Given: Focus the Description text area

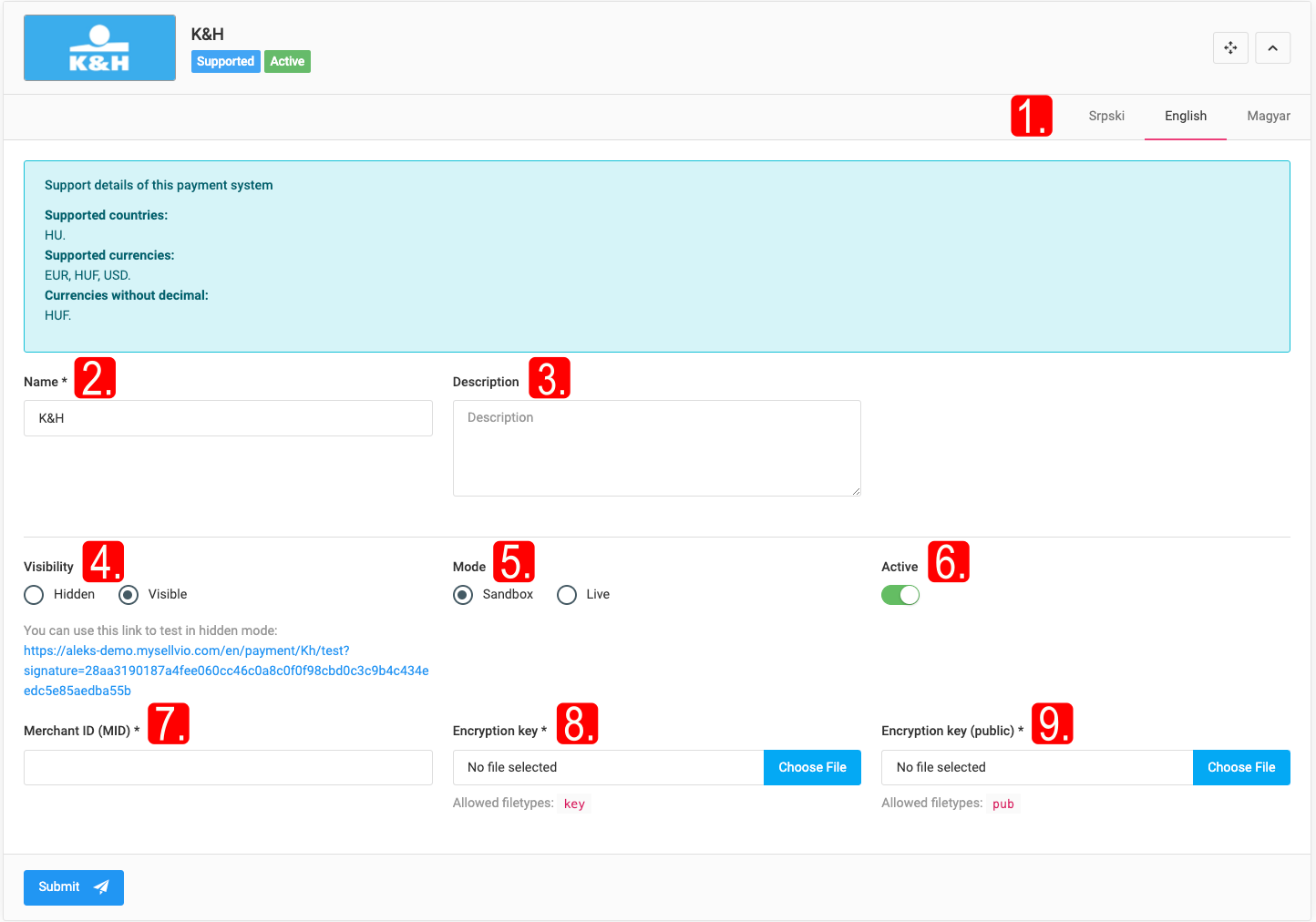Looking at the screenshot, I should click(656, 448).
